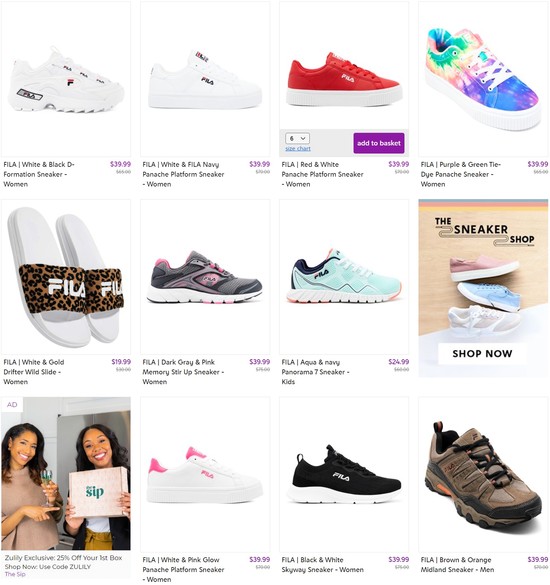Open the tie-dye Panache sneaker image
The image size is (550, 585).
pyautogui.click(x=483, y=79)
